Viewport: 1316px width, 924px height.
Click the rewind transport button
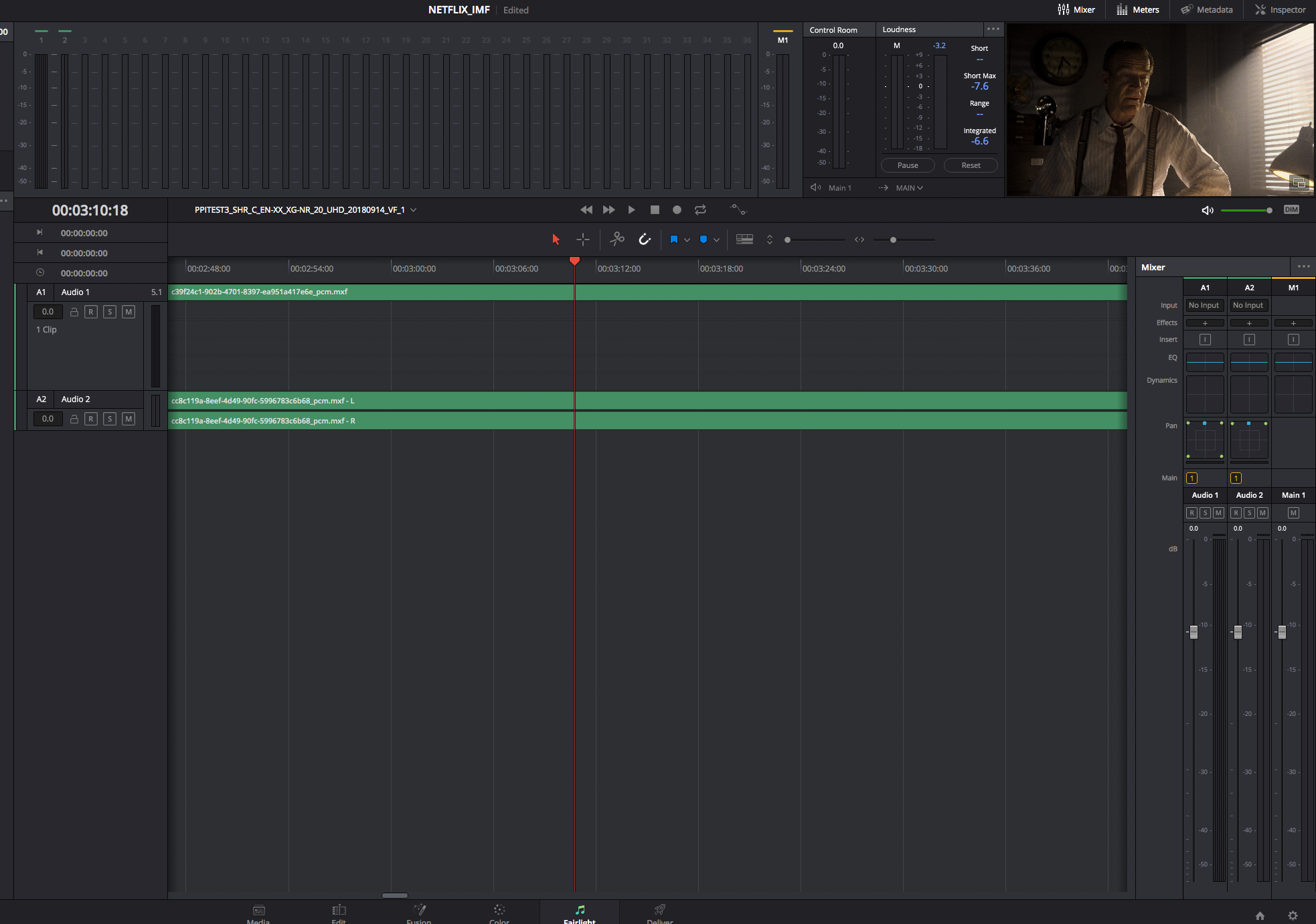[x=586, y=210]
